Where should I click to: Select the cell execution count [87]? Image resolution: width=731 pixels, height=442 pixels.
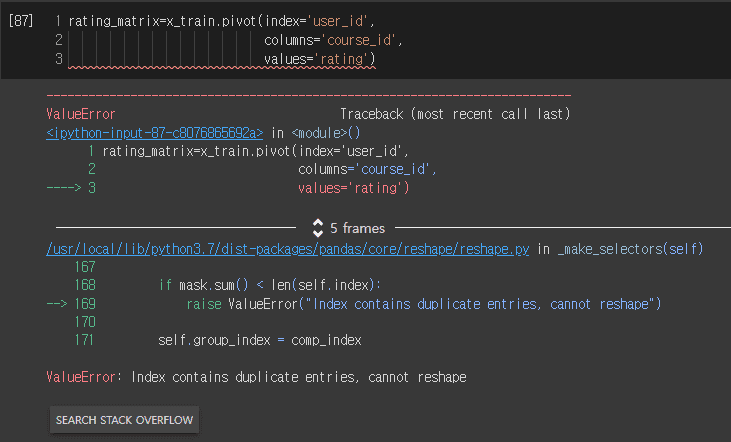click(x=21, y=21)
